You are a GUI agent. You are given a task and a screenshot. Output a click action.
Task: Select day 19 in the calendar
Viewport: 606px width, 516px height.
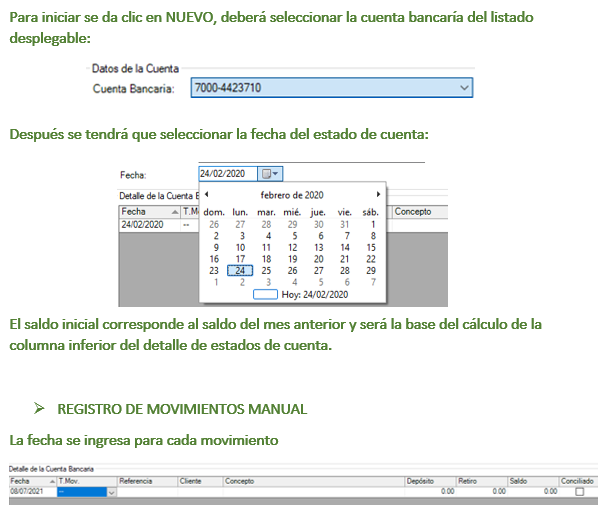pyautogui.click(x=293, y=259)
